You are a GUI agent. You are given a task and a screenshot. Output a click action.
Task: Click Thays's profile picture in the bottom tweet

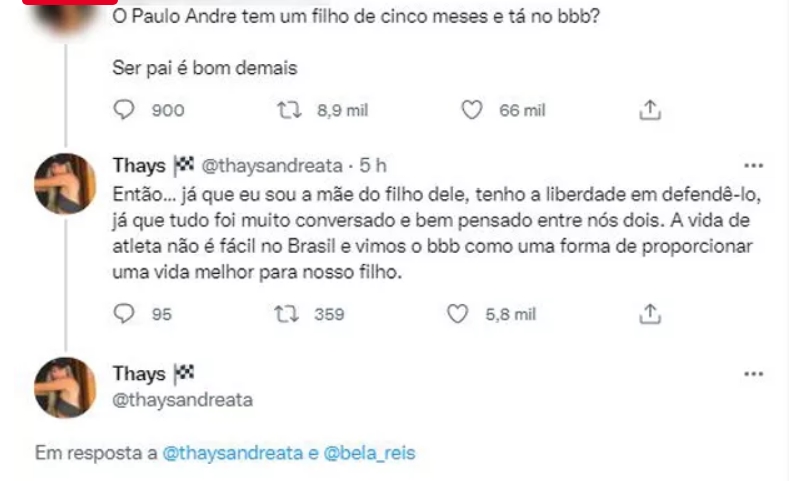[66, 387]
